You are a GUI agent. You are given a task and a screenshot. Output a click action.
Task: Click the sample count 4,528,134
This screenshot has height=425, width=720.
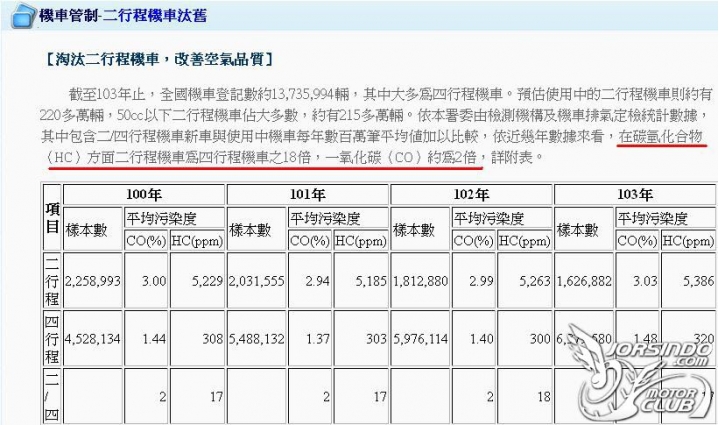click(x=93, y=339)
